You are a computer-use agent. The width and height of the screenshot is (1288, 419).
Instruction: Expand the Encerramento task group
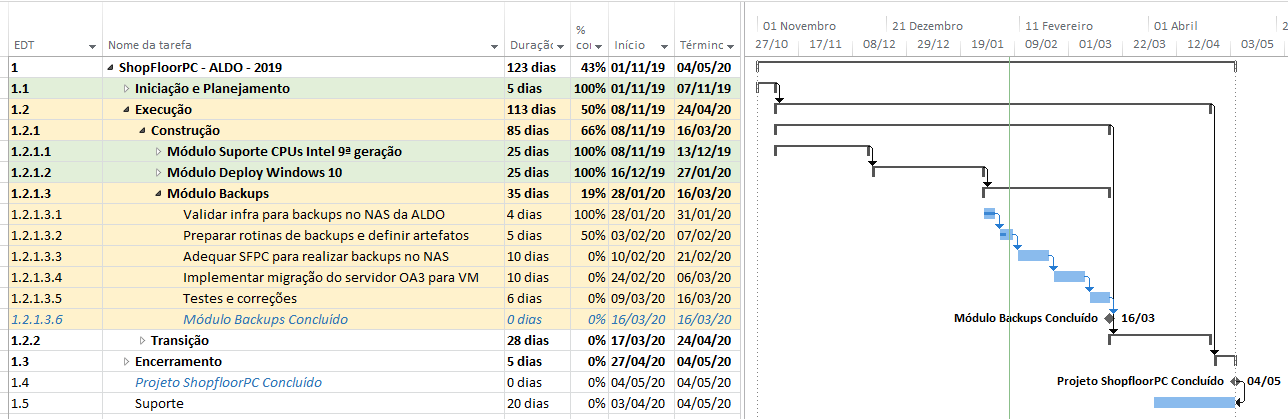(126, 361)
